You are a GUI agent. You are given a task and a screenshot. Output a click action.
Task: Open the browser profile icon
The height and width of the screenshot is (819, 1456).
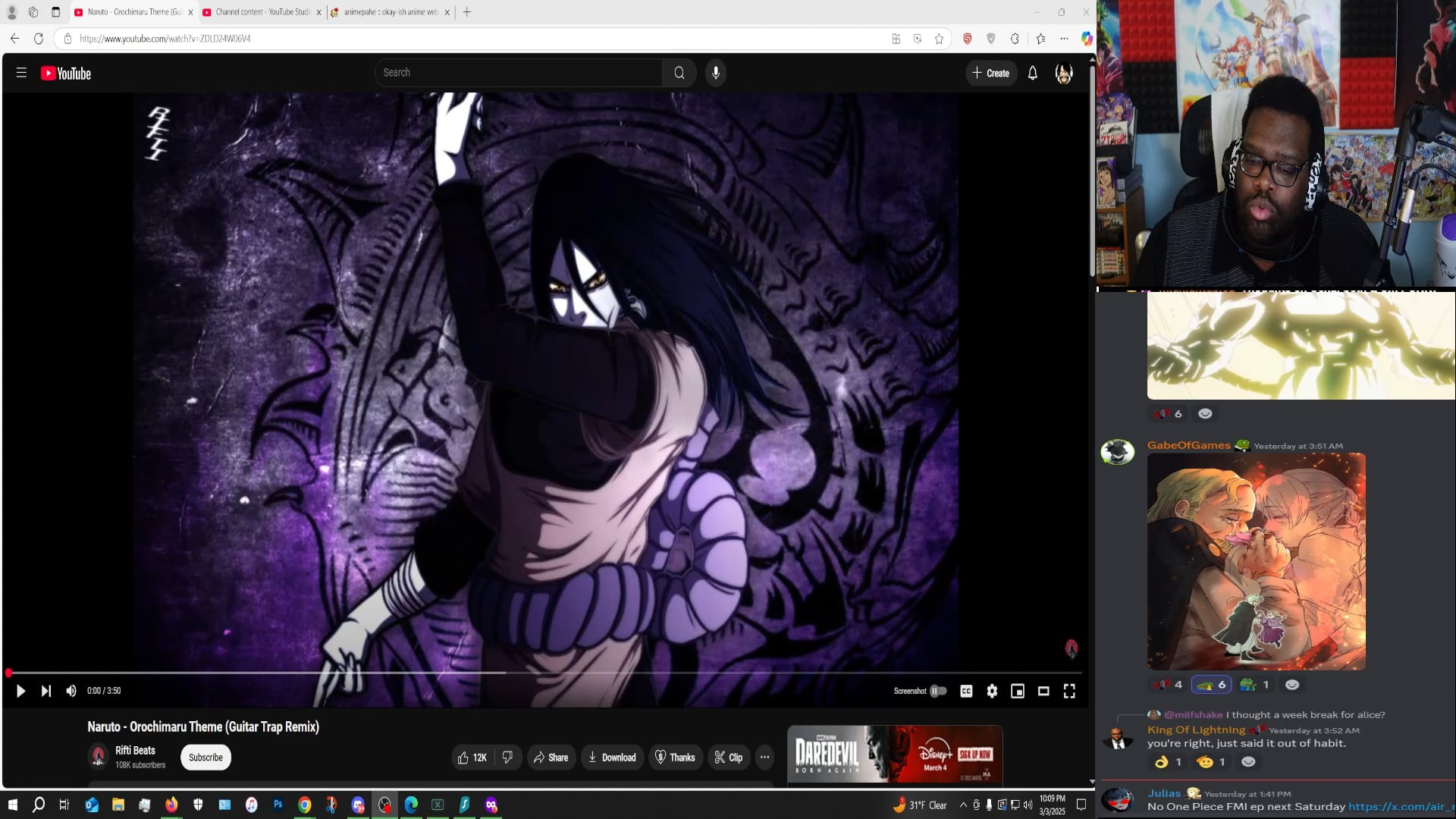click(11, 12)
